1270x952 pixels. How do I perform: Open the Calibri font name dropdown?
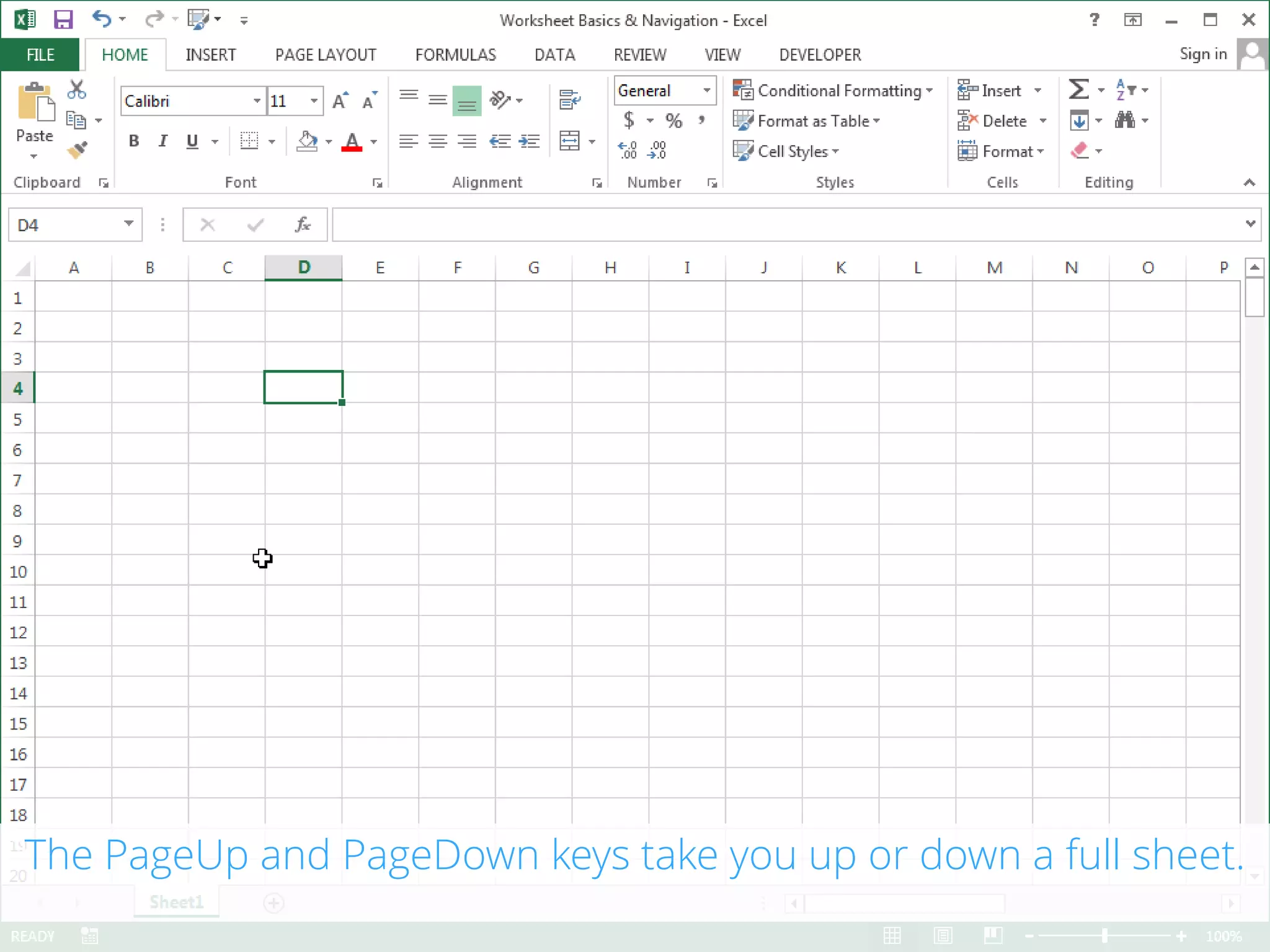pos(257,101)
